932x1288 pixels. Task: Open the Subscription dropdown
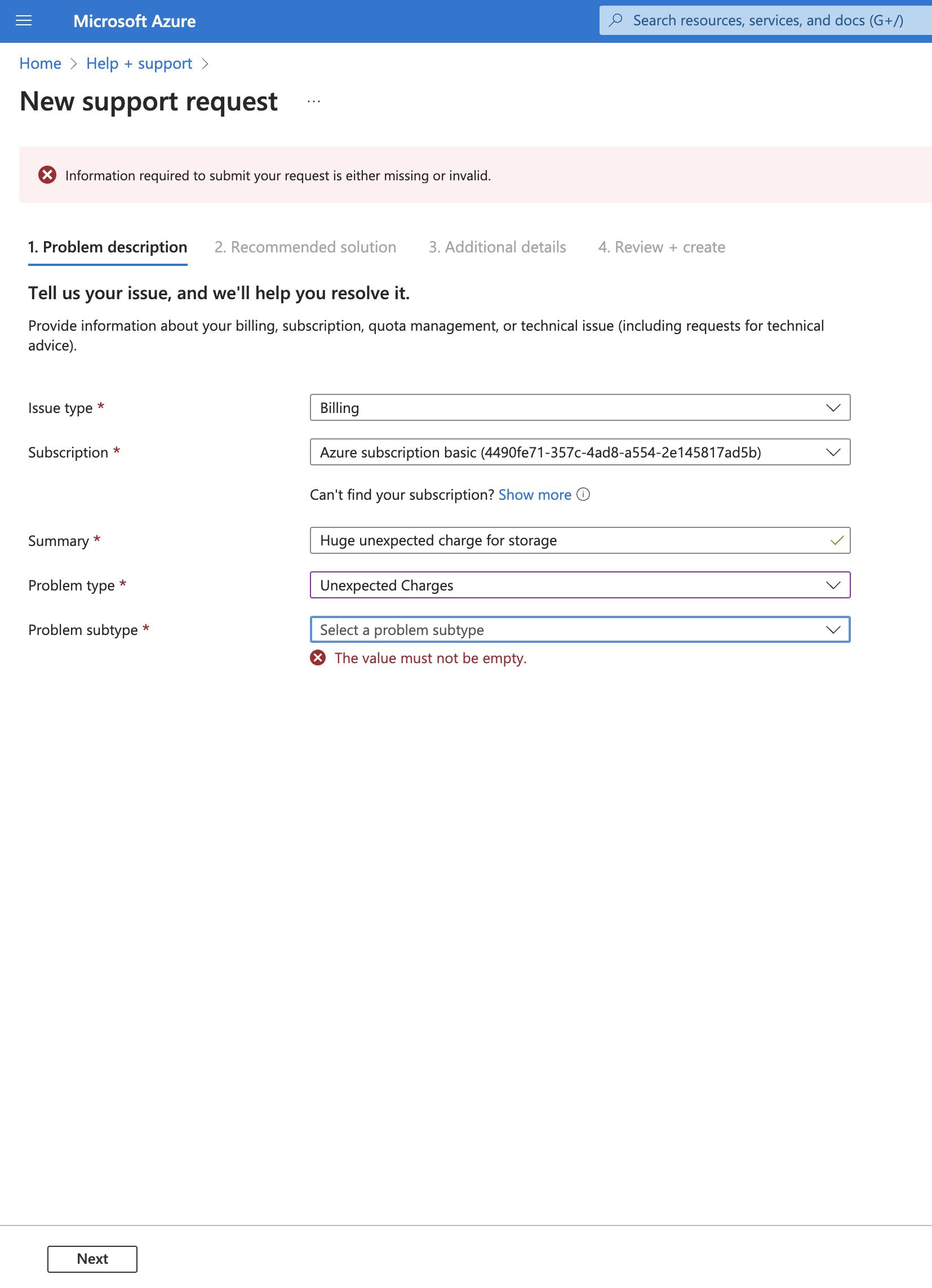[580, 452]
